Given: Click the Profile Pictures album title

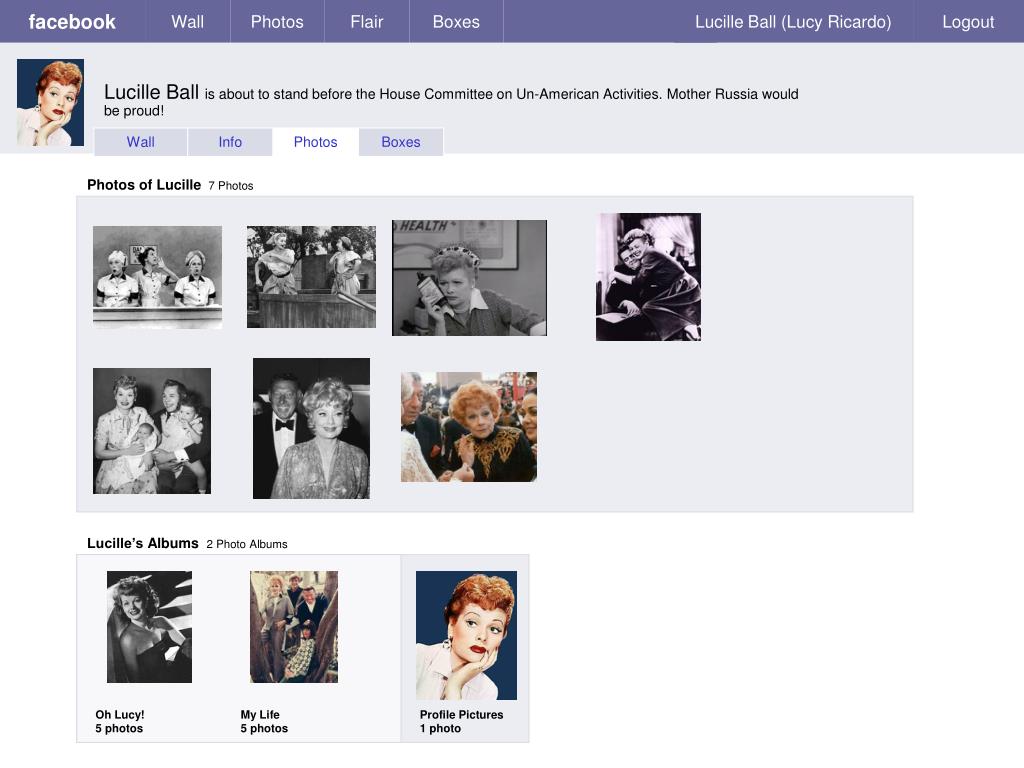Looking at the screenshot, I should (462, 714).
